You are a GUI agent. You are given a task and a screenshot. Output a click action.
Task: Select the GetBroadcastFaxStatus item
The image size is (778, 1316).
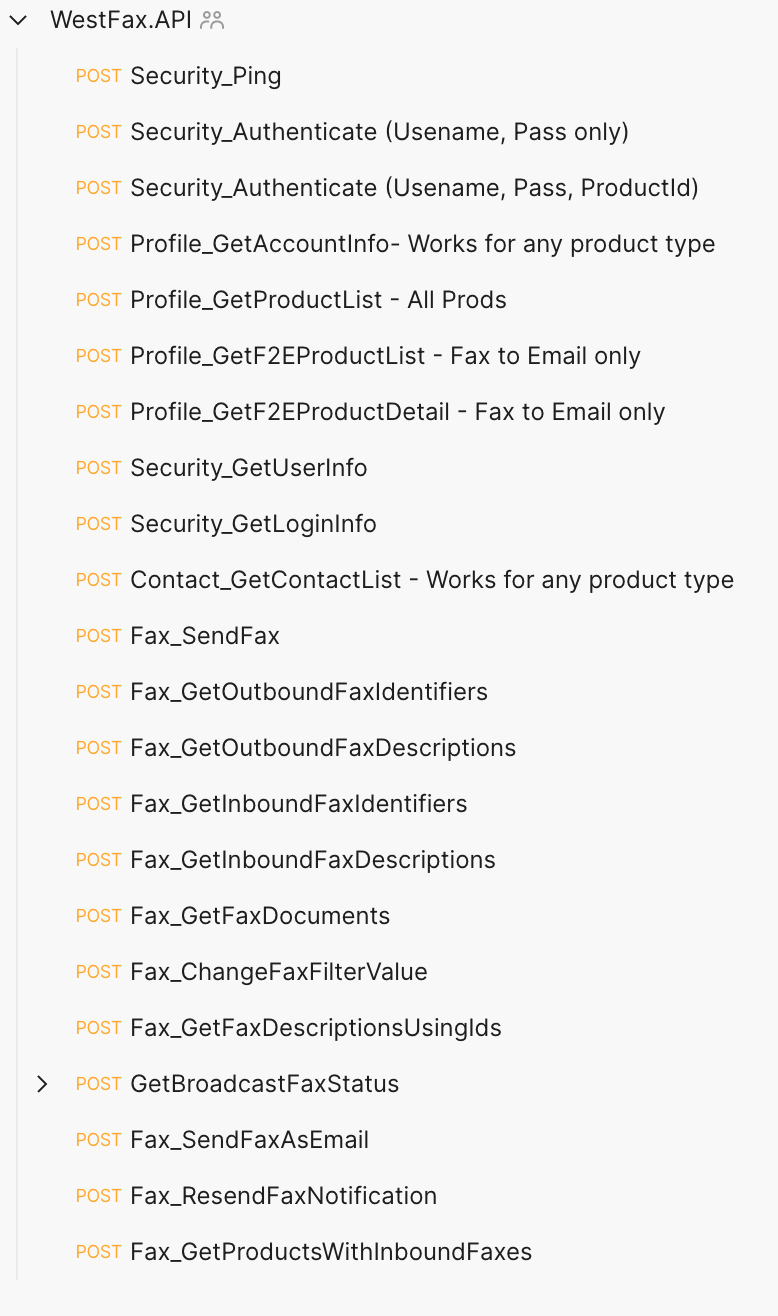coord(265,1084)
